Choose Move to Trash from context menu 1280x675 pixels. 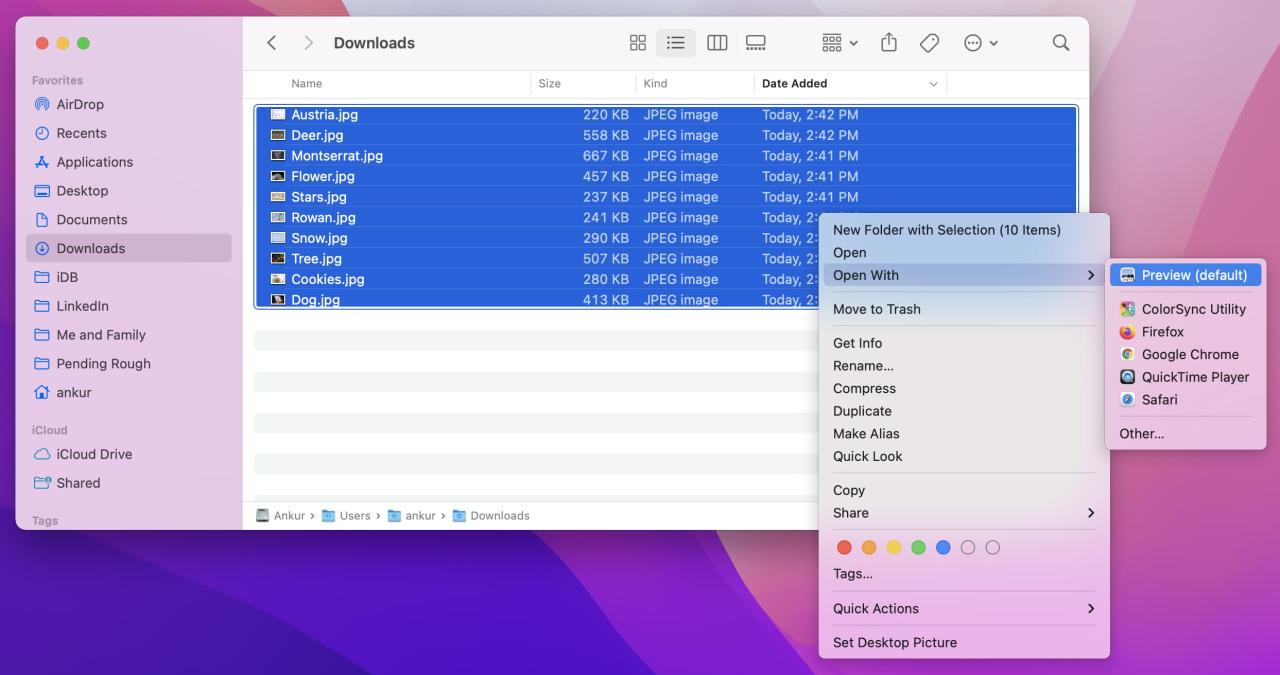coord(877,309)
